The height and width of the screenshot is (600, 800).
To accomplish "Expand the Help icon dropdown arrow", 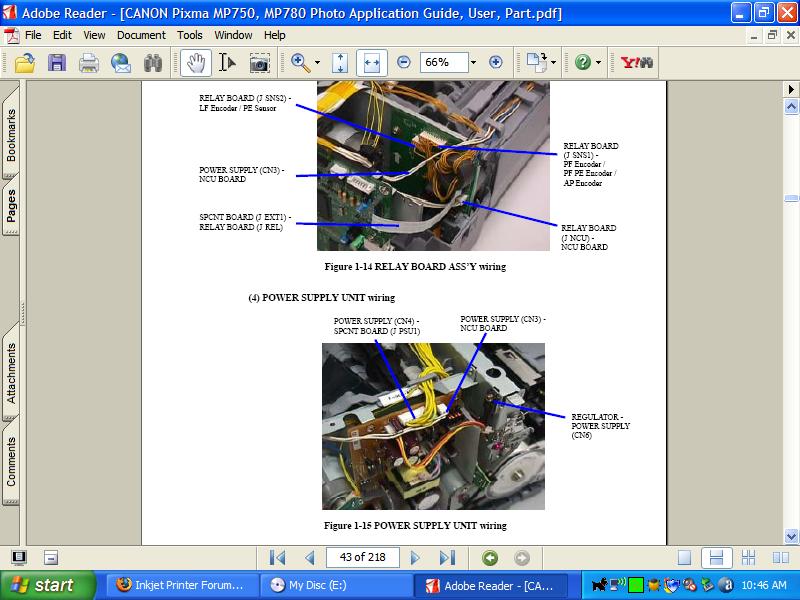I will click(x=598, y=63).
